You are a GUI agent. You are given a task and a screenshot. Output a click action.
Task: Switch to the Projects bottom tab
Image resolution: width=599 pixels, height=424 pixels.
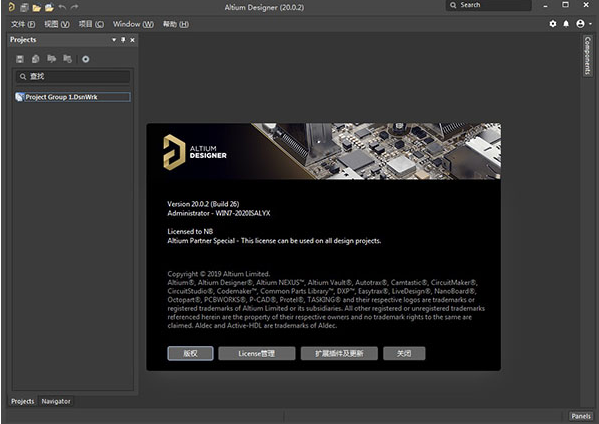pos(23,401)
